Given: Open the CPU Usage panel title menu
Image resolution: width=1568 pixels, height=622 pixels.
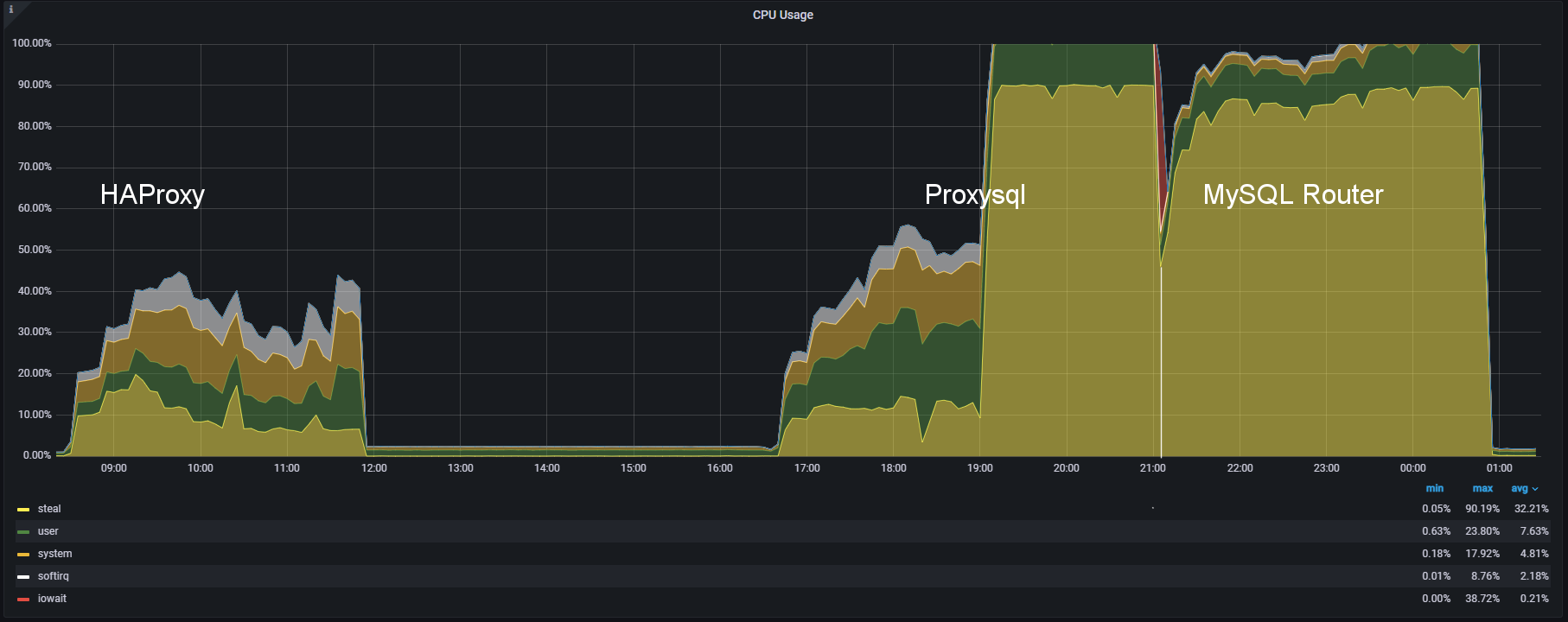Looking at the screenshot, I should 782,15.
